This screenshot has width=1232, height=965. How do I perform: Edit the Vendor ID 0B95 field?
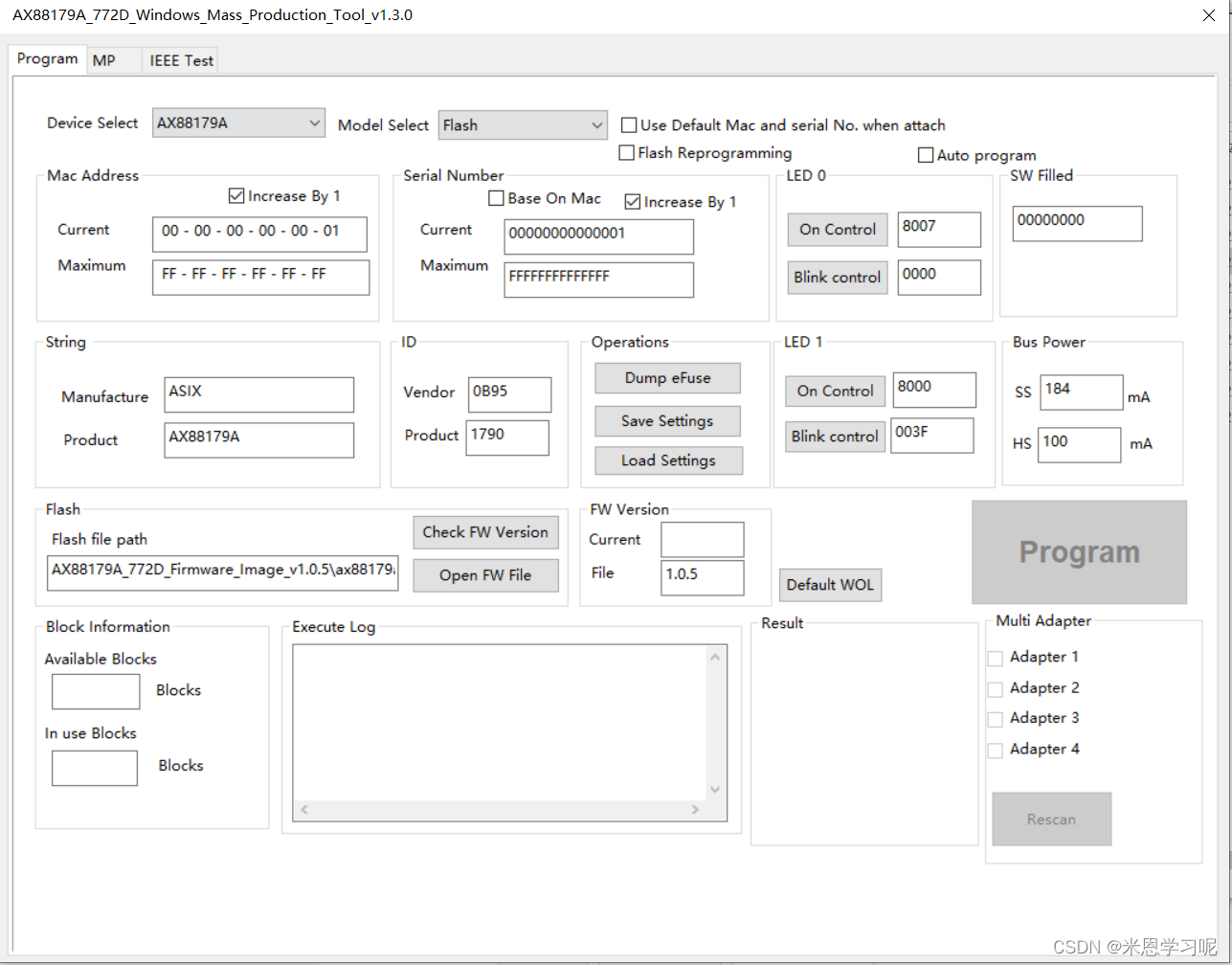click(509, 394)
